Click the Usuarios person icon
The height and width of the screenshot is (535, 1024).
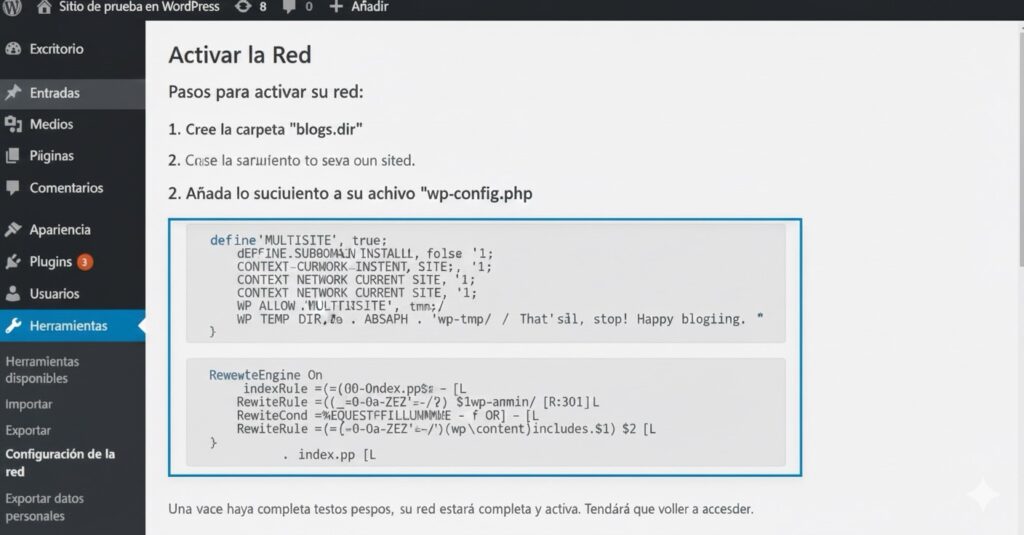pyautogui.click(x=13, y=294)
